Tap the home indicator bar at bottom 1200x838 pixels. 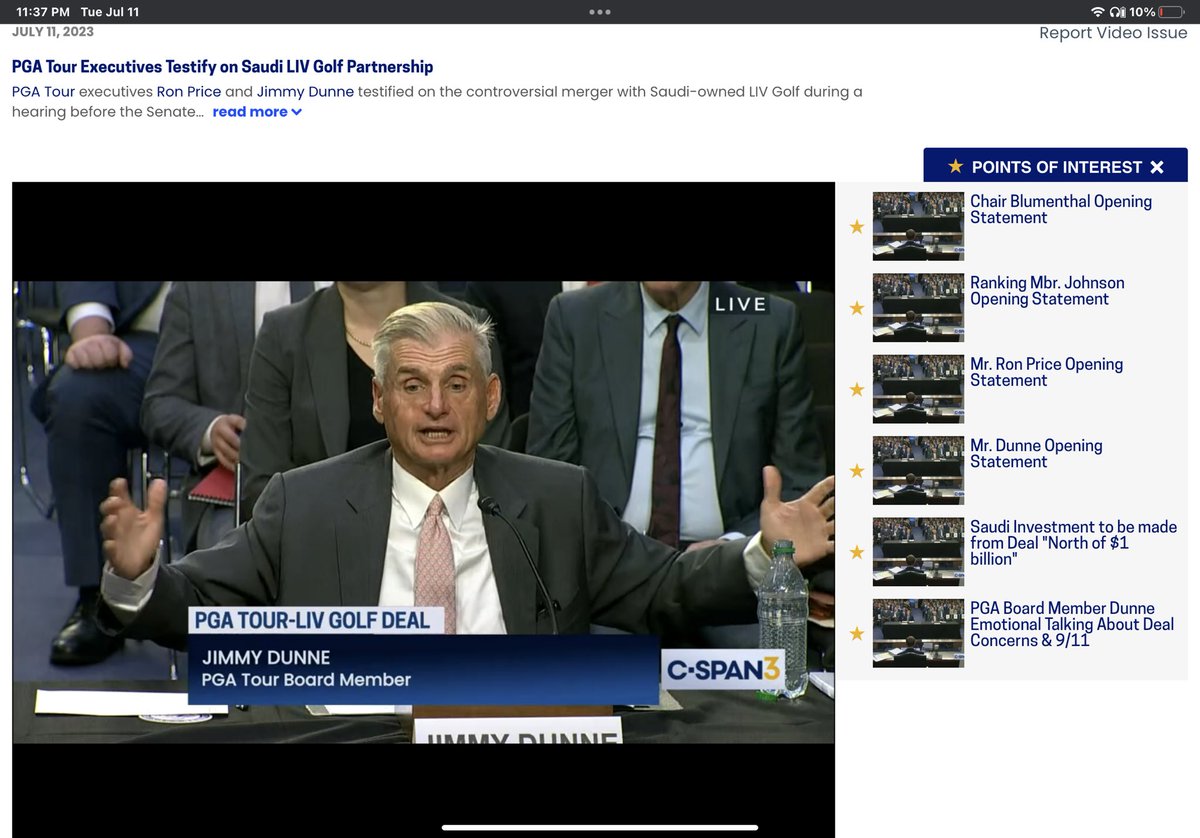pos(600,827)
